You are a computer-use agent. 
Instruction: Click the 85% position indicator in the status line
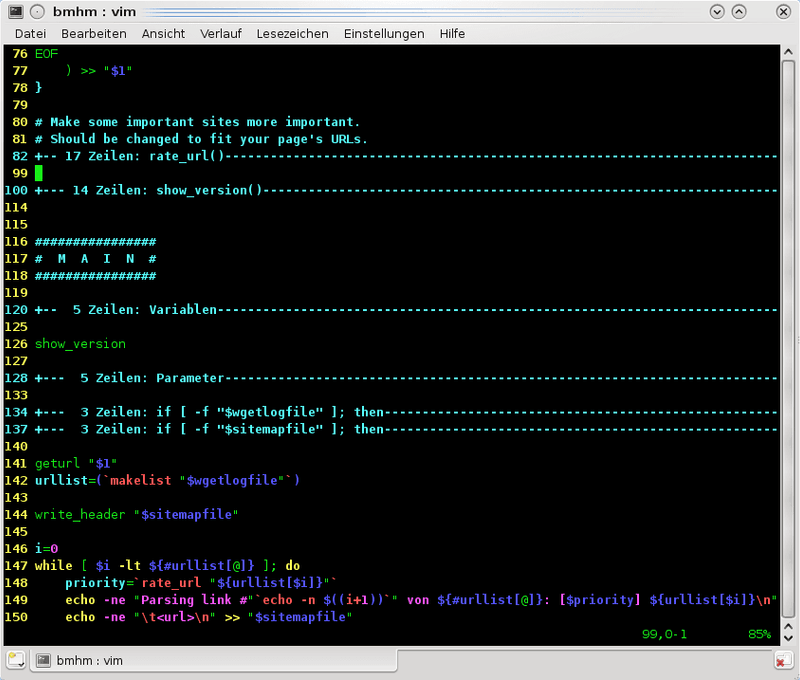[x=758, y=633]
